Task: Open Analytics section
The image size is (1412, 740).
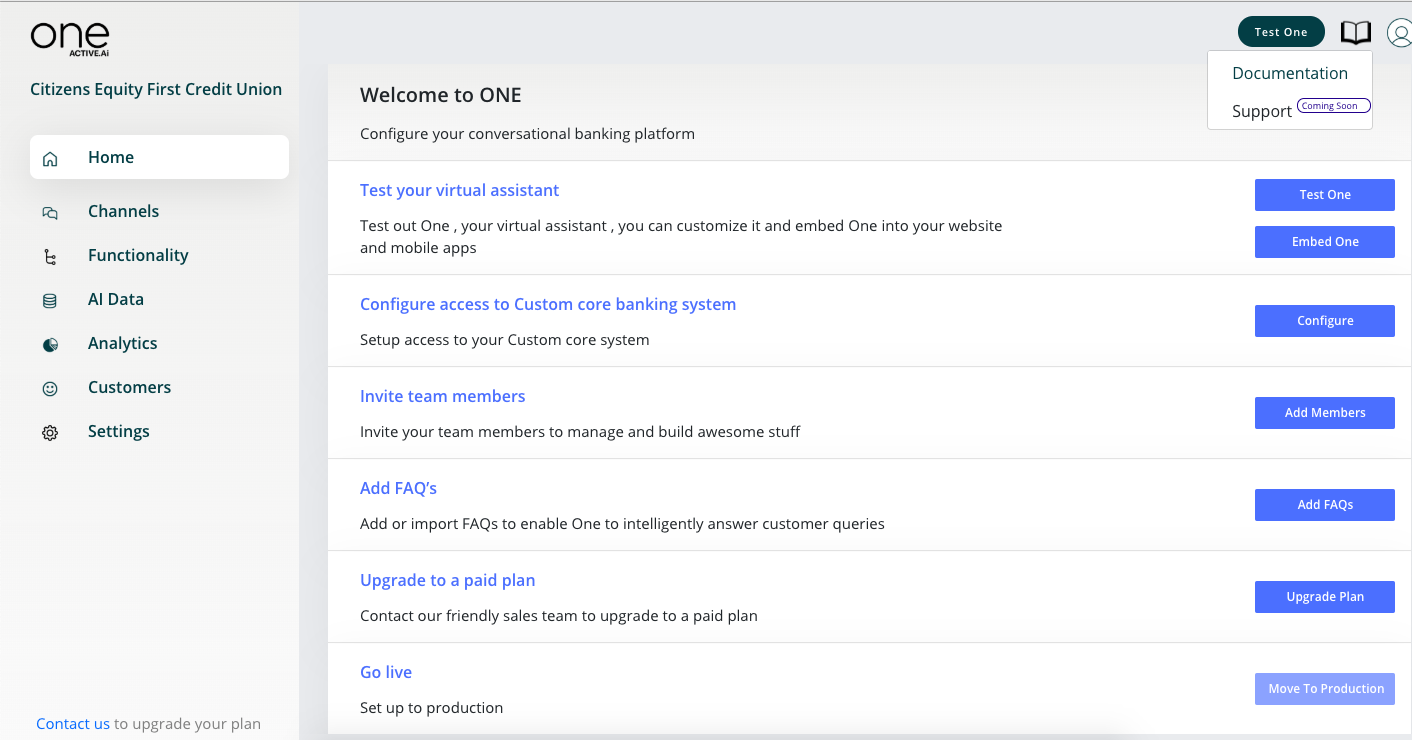Action: pyautogui.click(x=122, y=343)
